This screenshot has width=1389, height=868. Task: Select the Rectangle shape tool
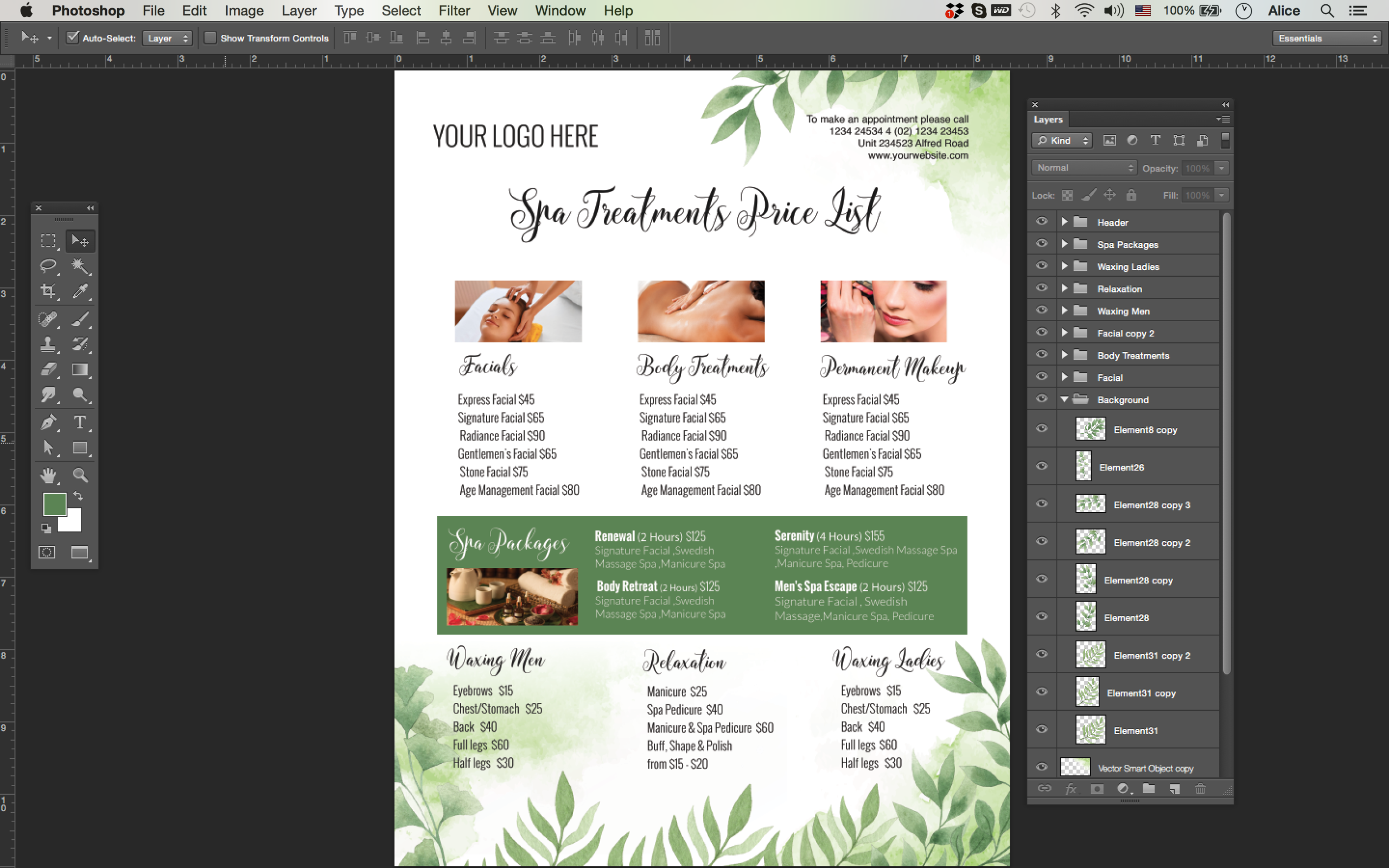pyautogui.click(x=80, y=447)
